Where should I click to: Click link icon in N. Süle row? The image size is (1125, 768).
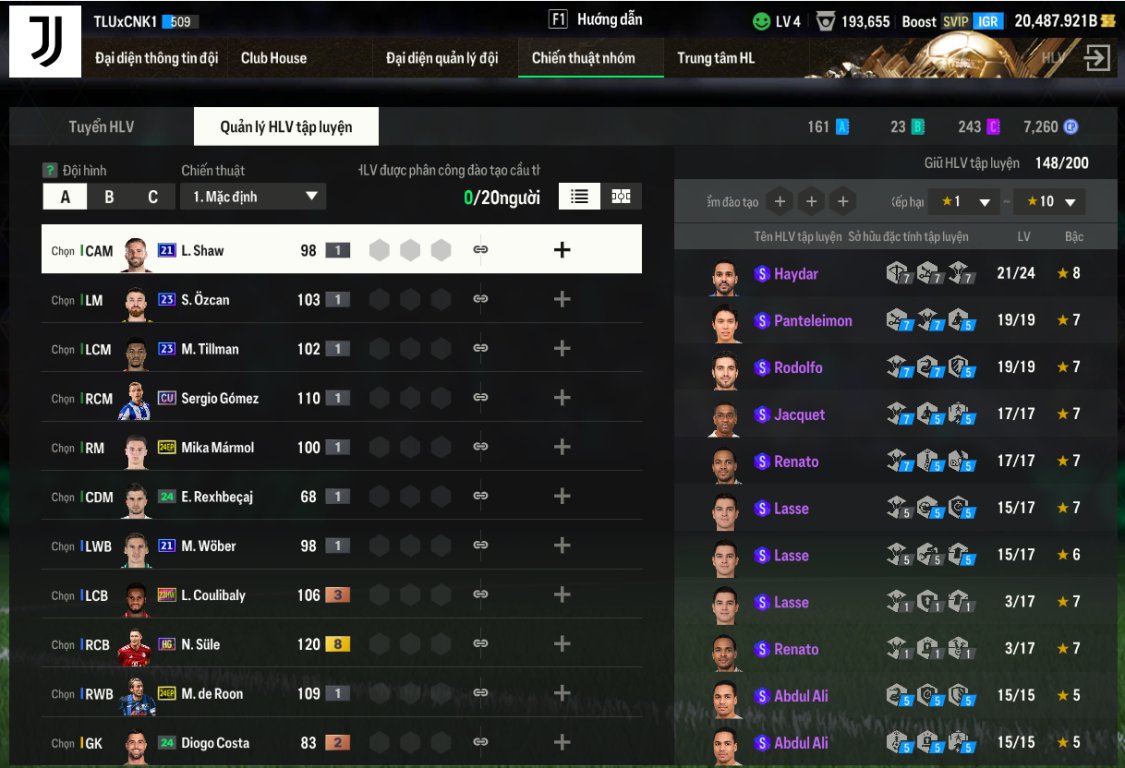pyautogui.click(x=481, y=643)
